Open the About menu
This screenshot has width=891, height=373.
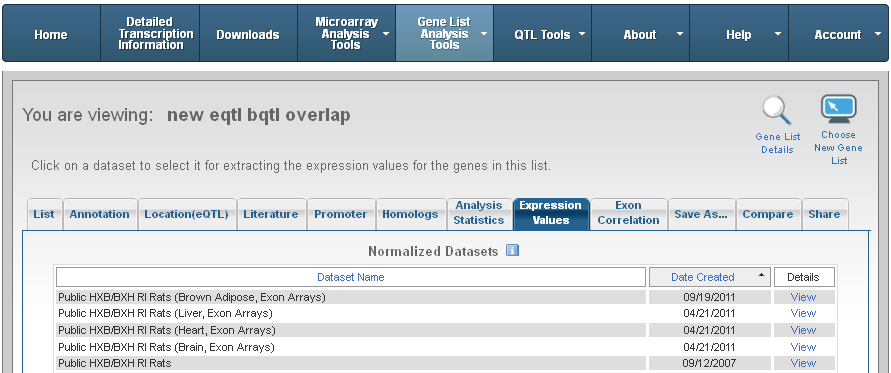pos(640,34)
